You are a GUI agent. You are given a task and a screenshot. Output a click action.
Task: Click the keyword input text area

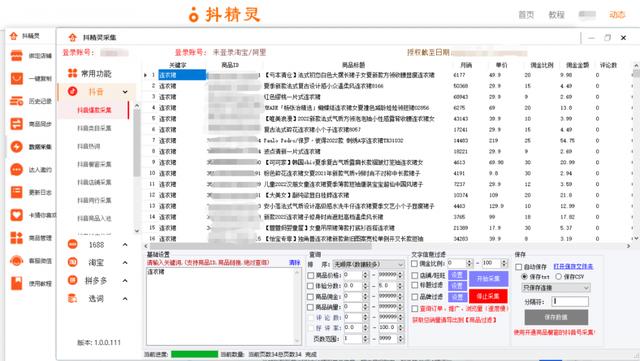pos(223,306)
